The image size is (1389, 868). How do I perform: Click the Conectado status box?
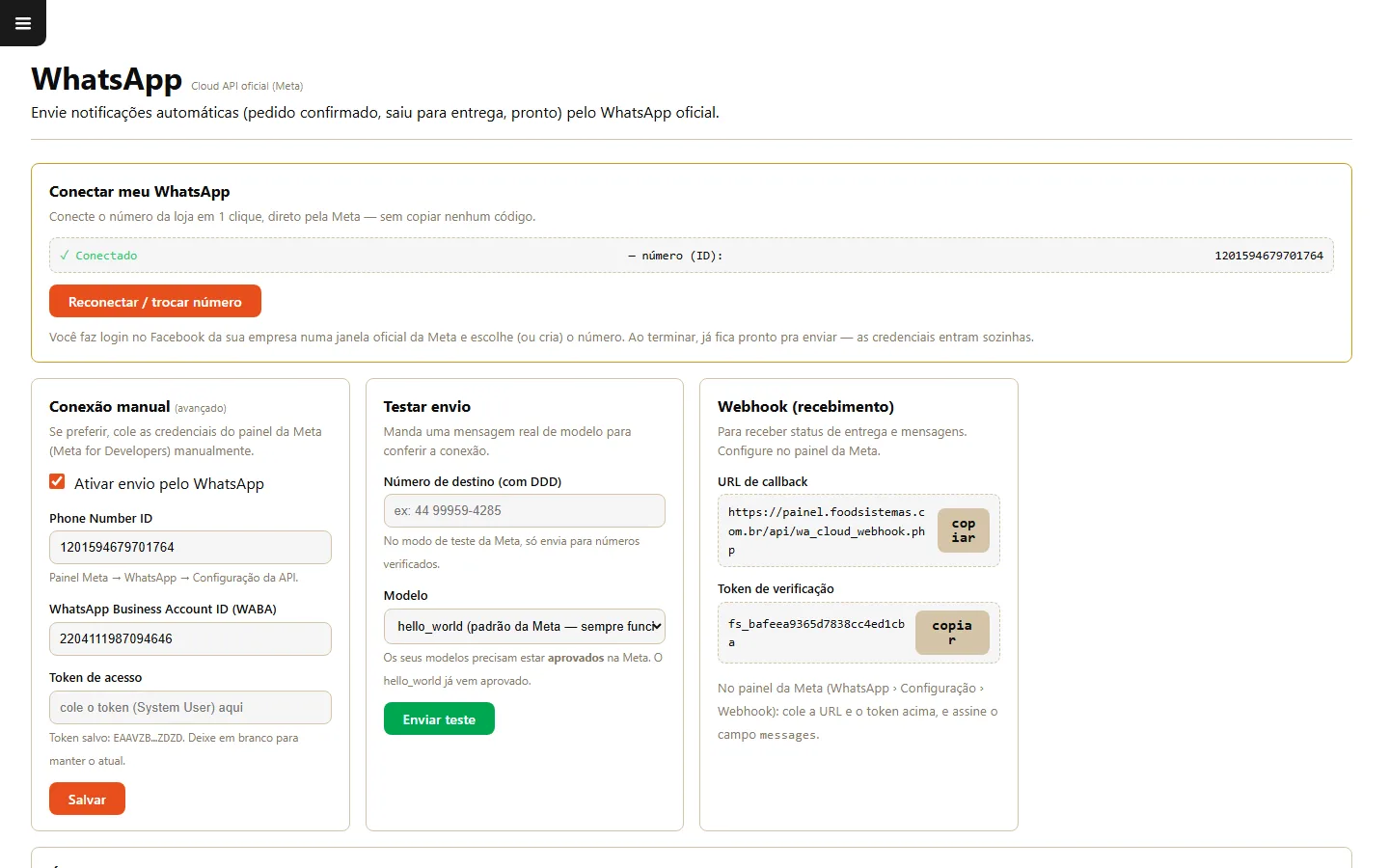[x=692, y=256]
